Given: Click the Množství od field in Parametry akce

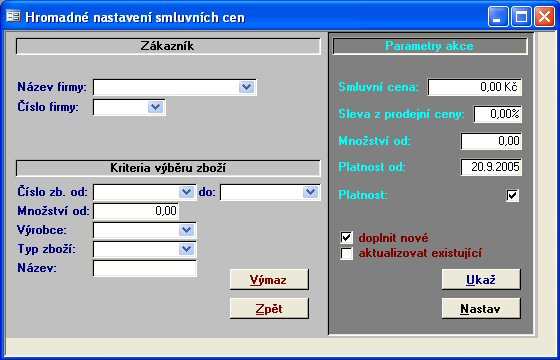Looking at the screenshot, I should coord(491,141).
